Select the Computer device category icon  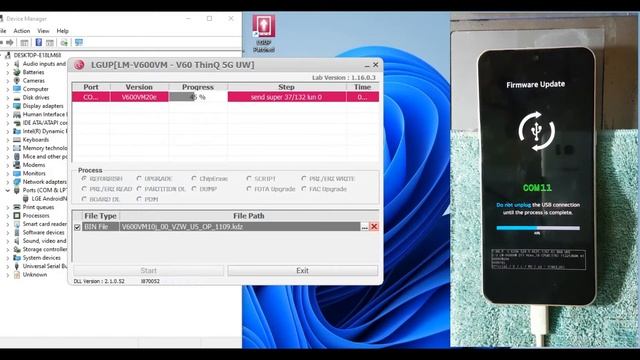[x=17, y=89]
